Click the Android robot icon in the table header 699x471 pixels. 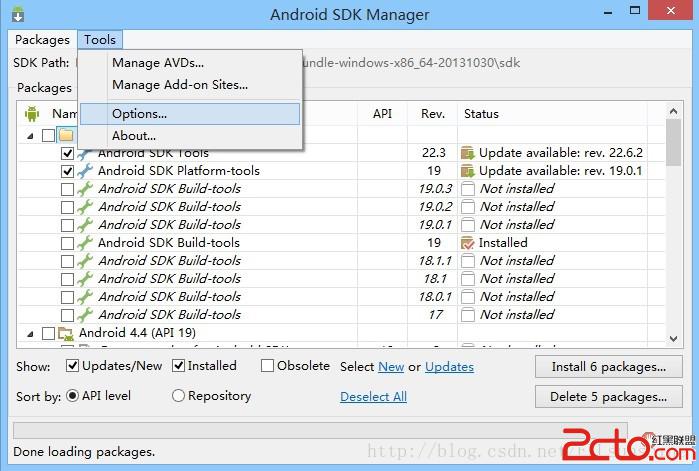pos(32,114)
